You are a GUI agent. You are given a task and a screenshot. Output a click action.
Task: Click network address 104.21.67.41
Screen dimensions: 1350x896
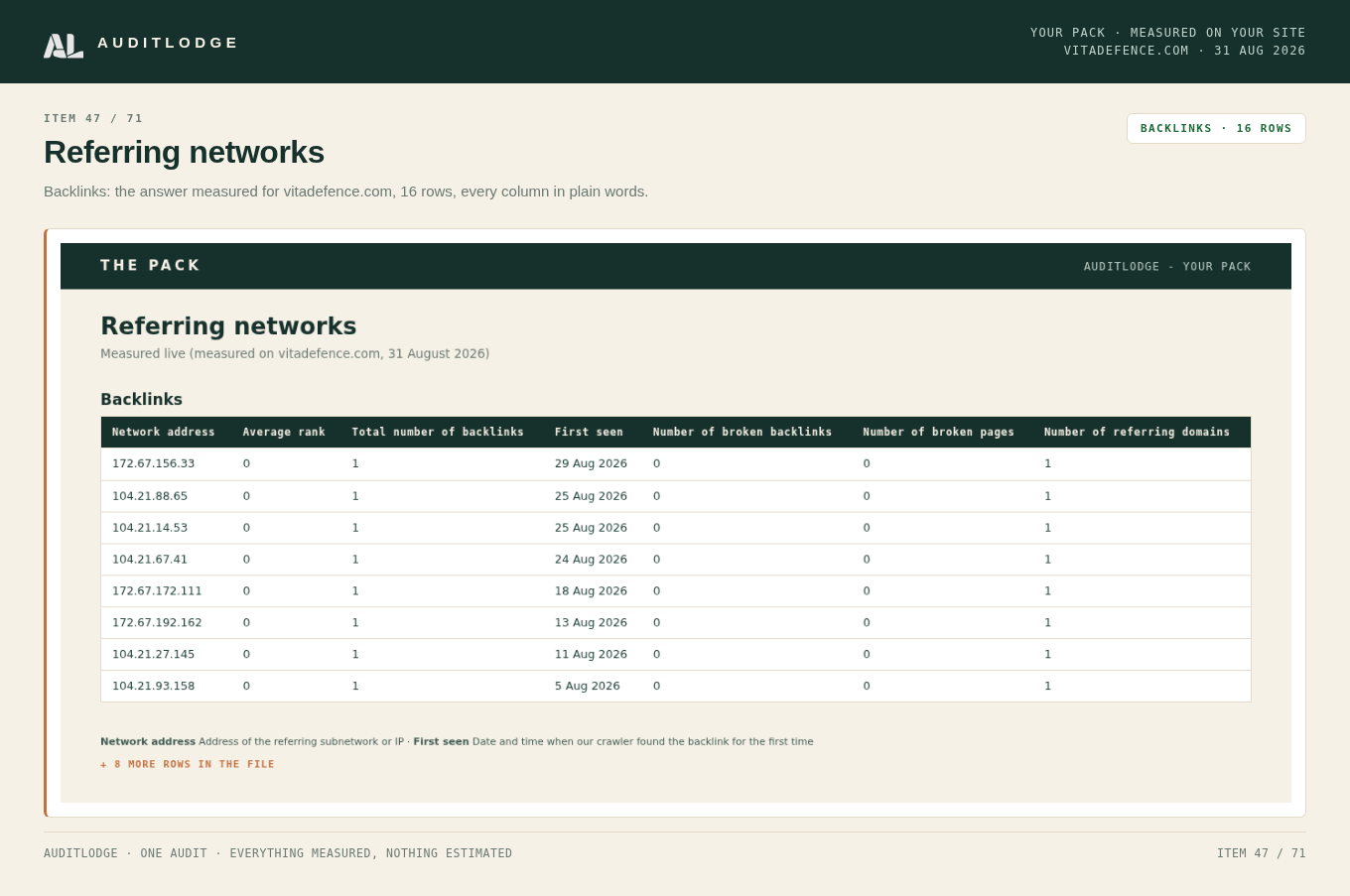[x=150, y=560]
